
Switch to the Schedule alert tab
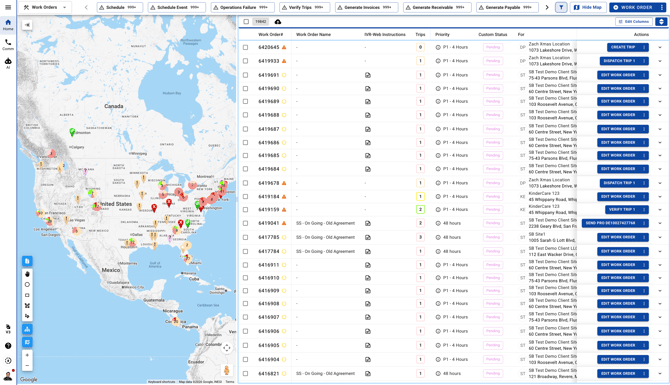120,7
